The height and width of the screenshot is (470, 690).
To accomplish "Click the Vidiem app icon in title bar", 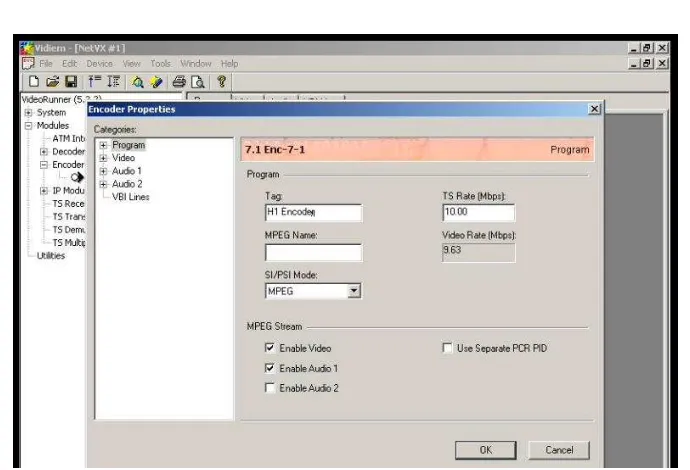I will 27,48.
